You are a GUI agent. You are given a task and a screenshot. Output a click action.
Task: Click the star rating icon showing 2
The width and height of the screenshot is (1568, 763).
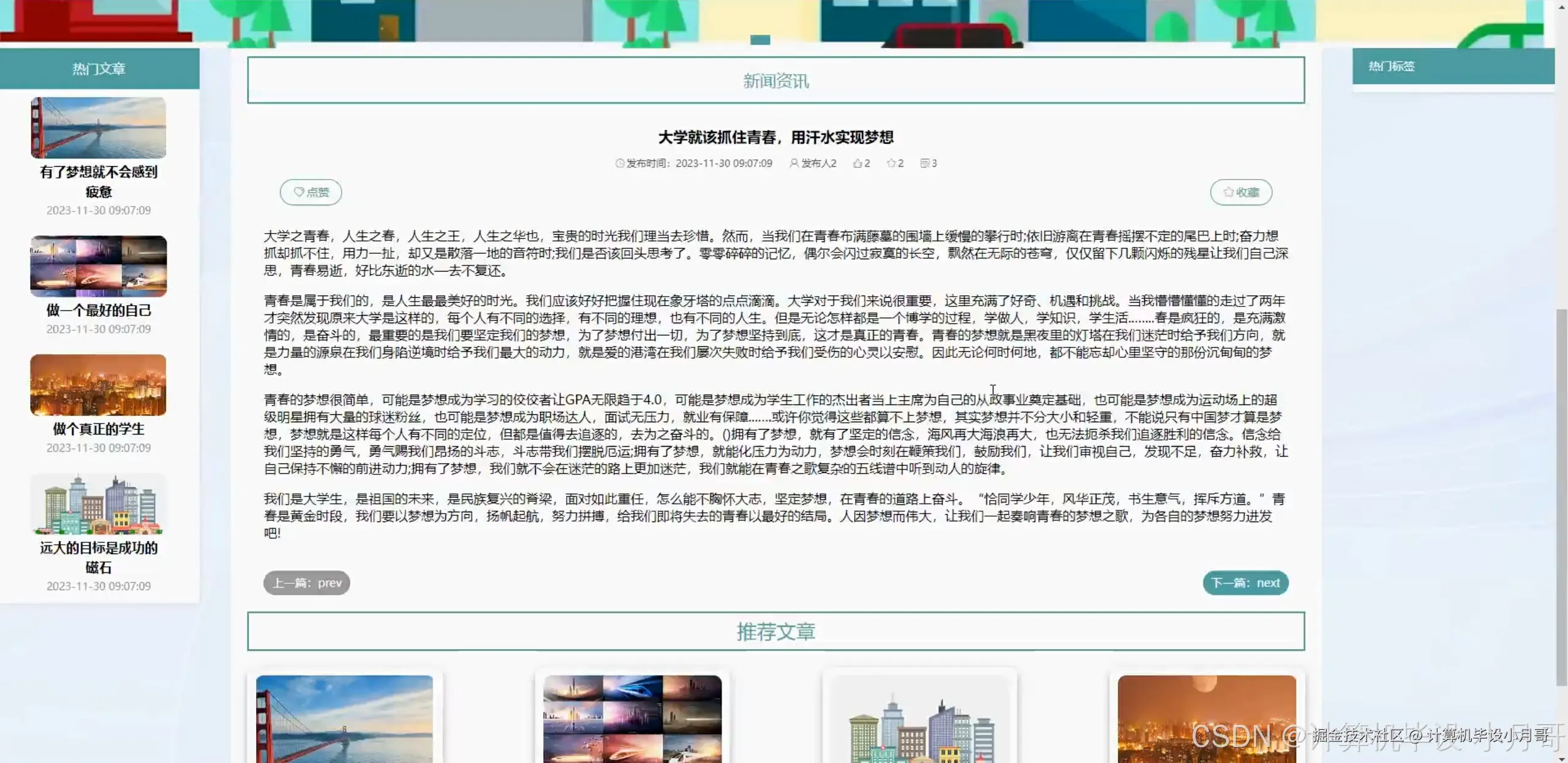click(x=891, y=163)
